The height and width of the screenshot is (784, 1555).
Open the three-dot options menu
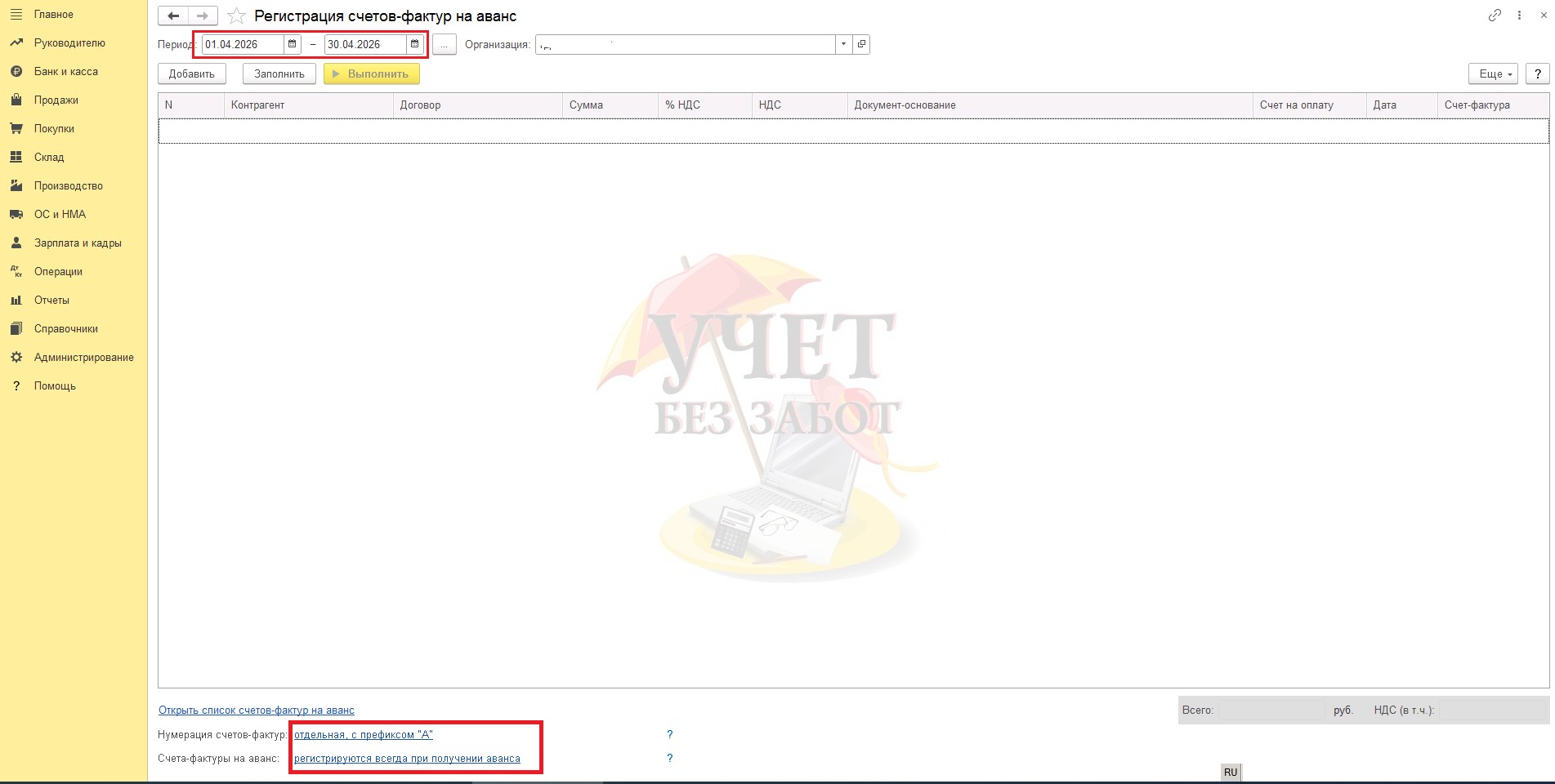(x=1519, y=15)
